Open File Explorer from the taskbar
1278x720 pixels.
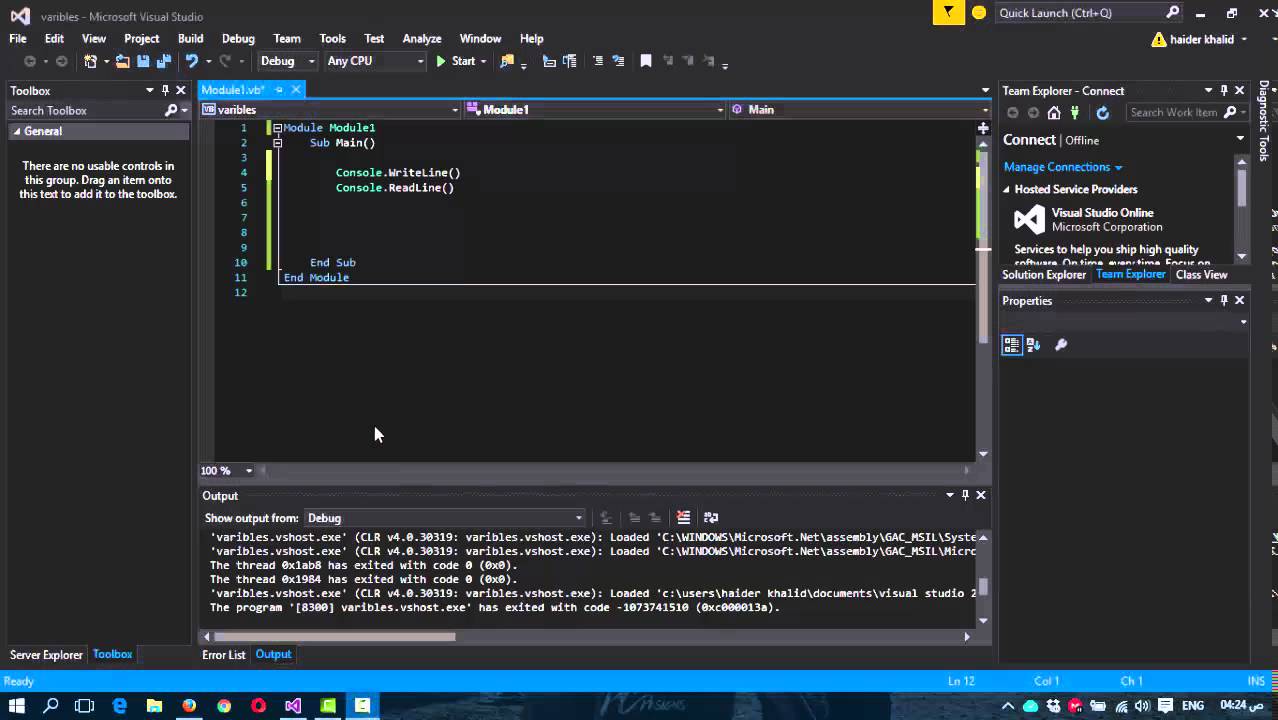click(x=154, y=705)
